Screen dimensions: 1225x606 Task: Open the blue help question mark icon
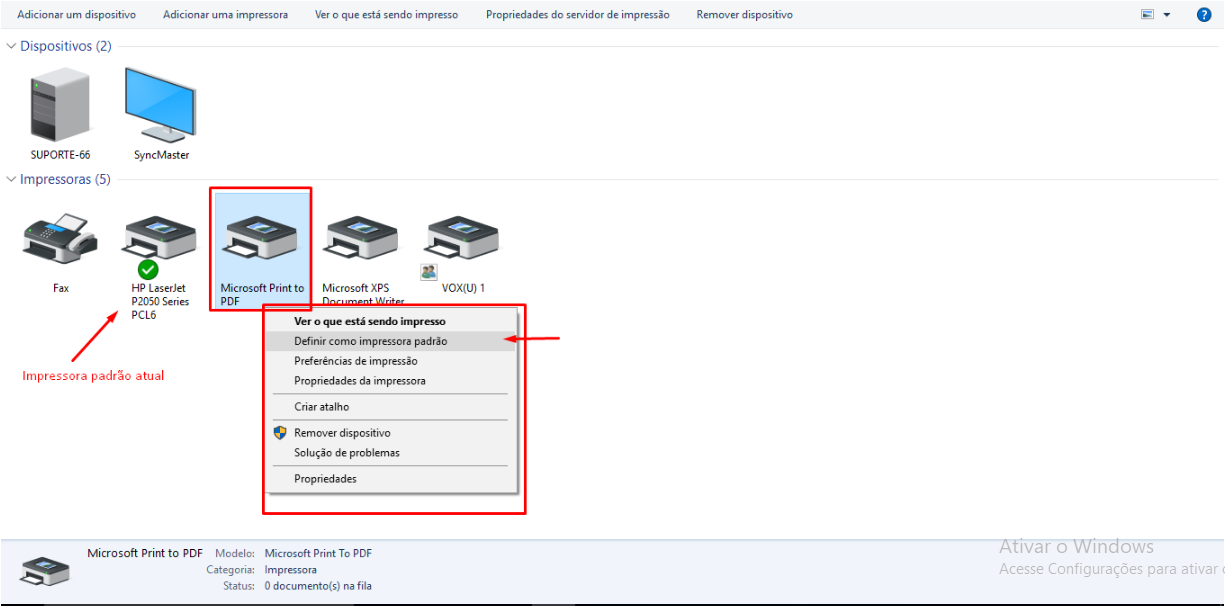[1204, 15]
